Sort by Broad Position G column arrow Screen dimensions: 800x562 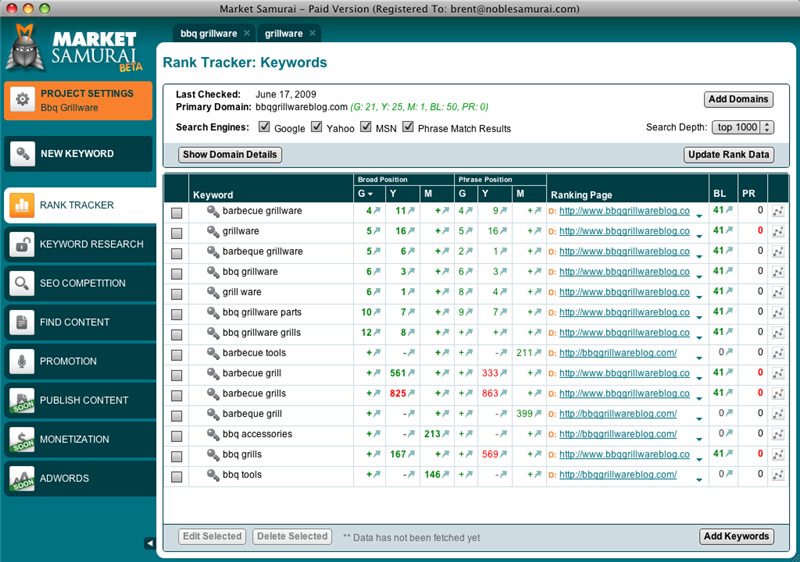coord(371,193)
